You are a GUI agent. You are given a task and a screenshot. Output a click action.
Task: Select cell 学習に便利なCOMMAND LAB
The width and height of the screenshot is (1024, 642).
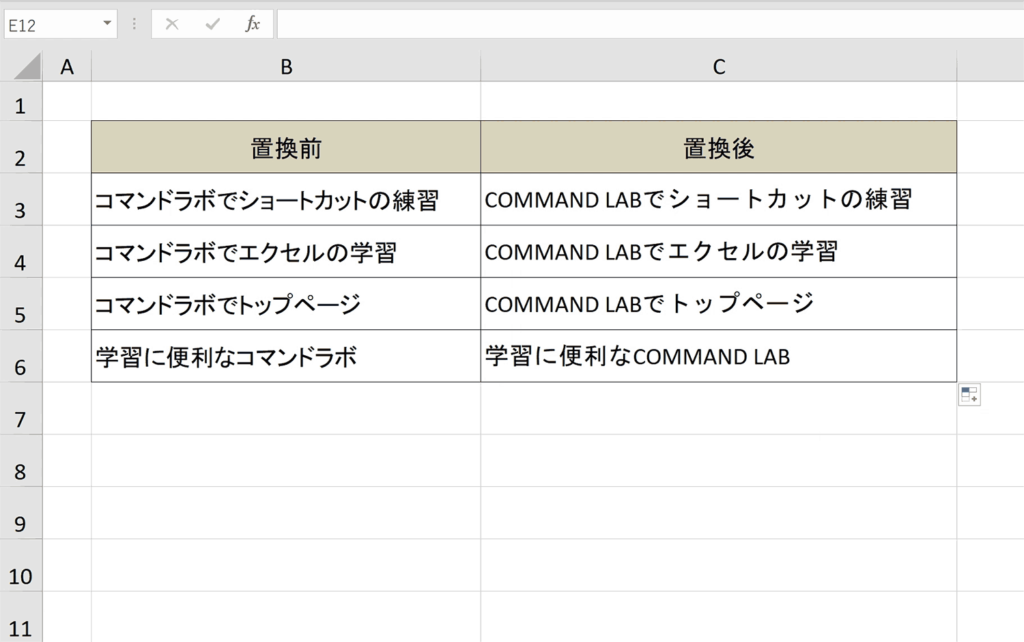[x=718, y=356]
